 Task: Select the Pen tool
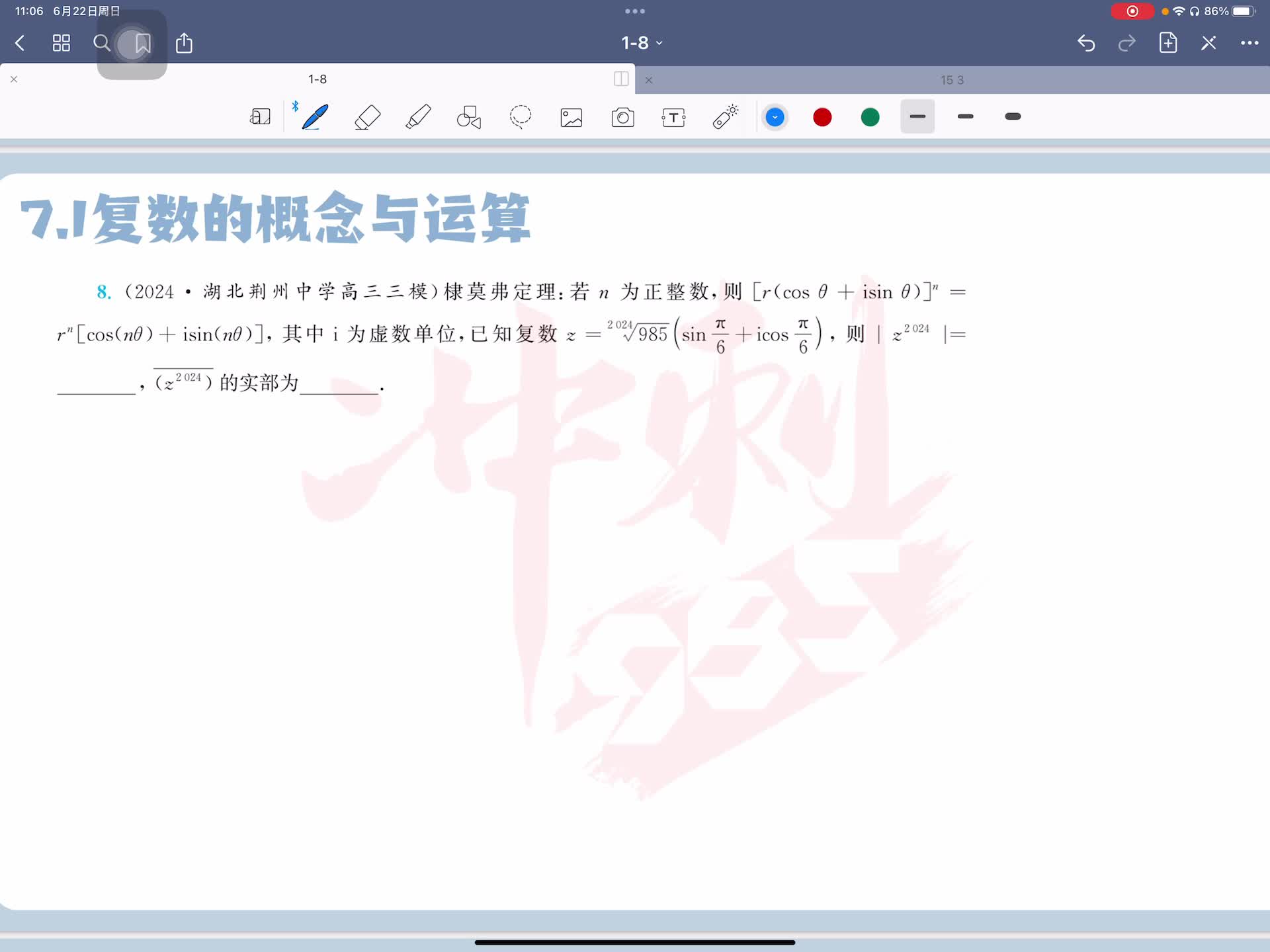click(315, 117)
